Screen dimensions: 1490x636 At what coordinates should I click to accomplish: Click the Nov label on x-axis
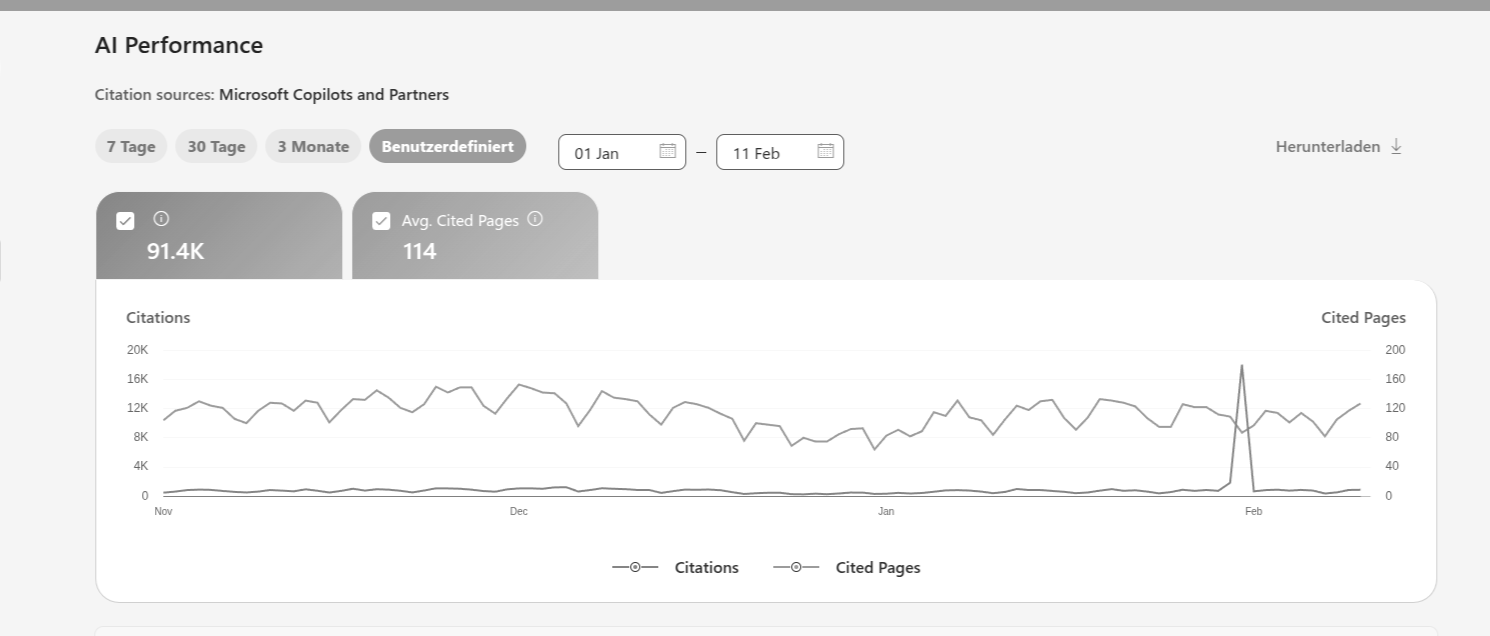tap(163, 512)
